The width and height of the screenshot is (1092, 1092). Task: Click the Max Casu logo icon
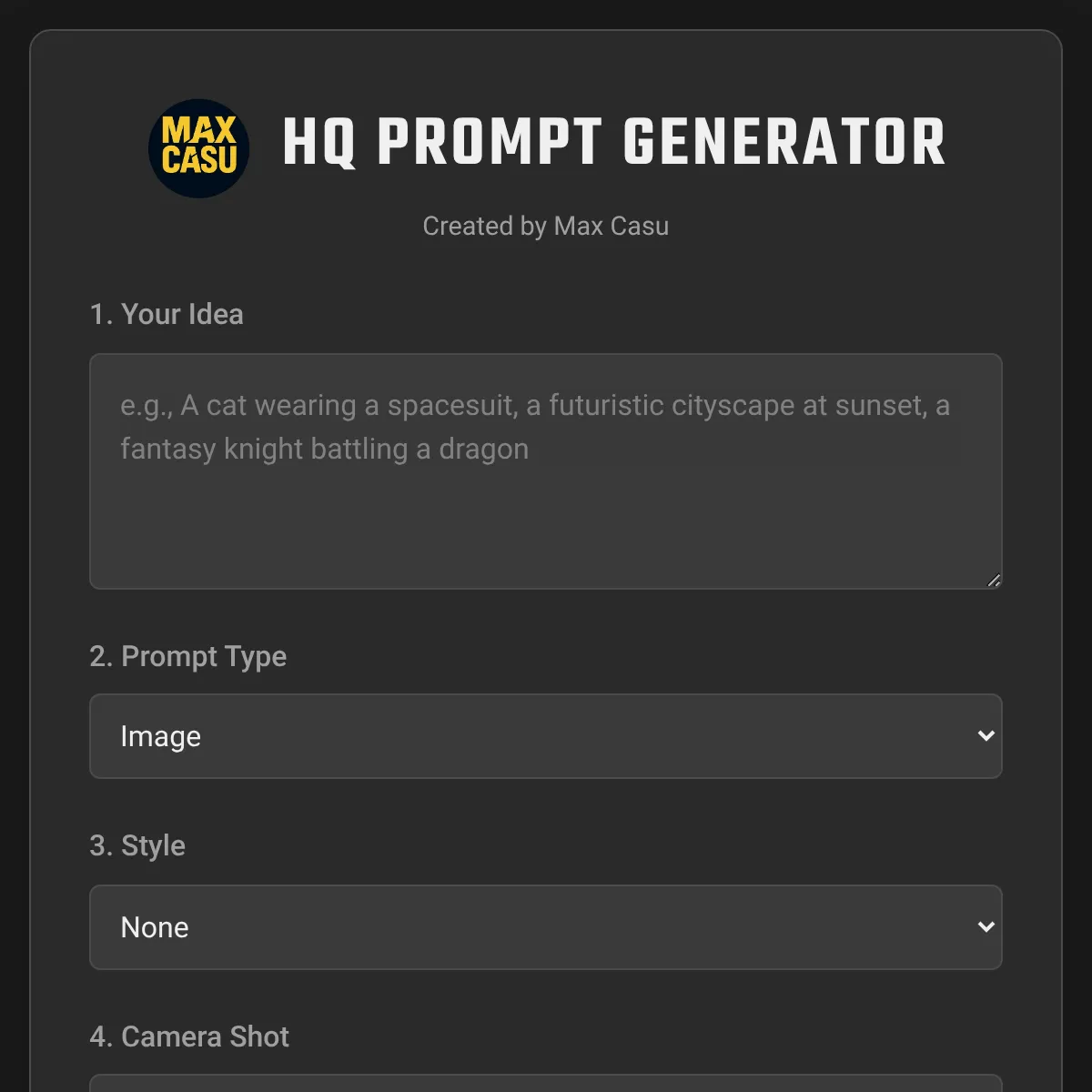pos(198,147)
